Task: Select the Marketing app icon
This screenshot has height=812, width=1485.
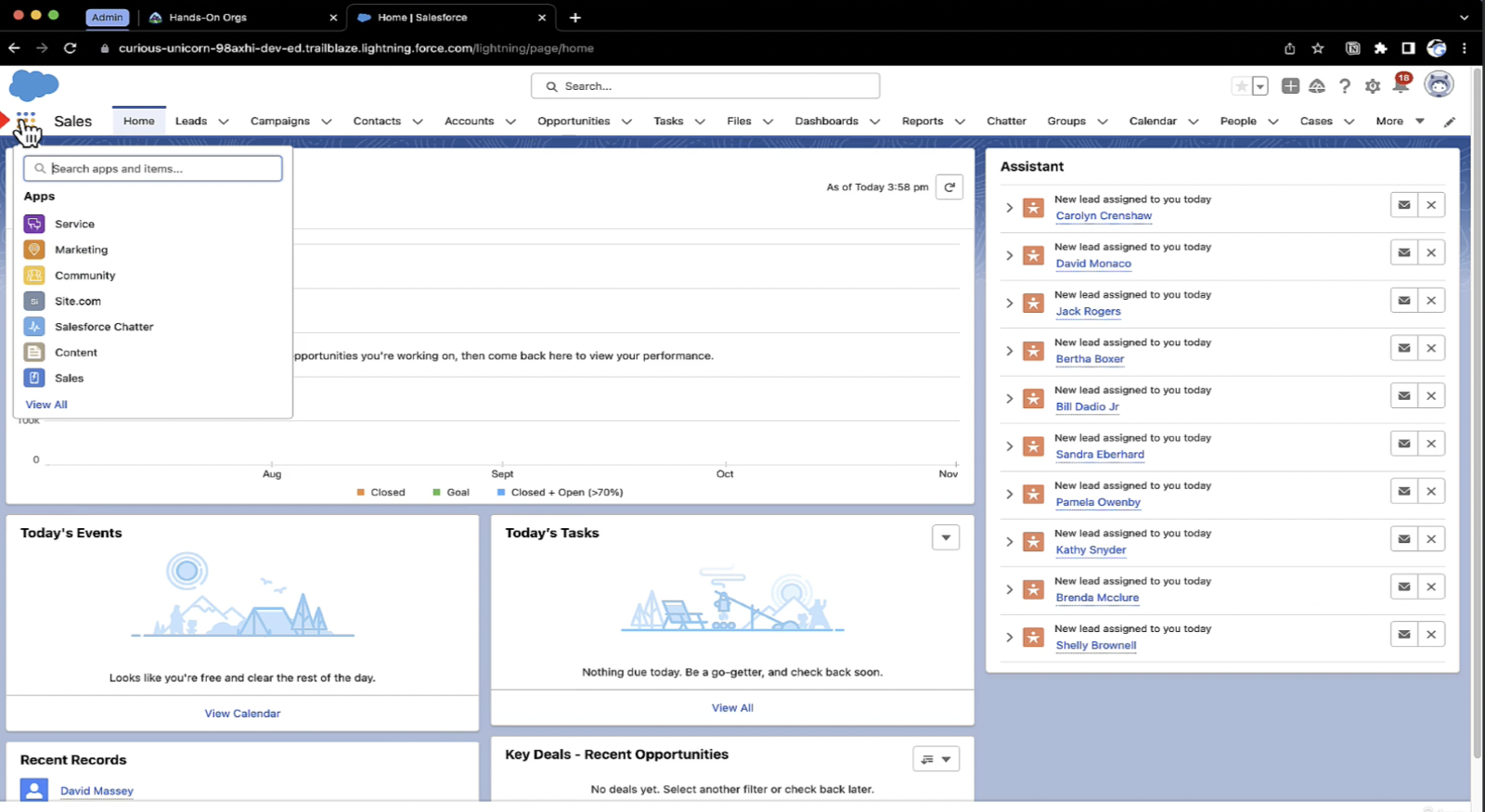Action: (x=34, y=250)
